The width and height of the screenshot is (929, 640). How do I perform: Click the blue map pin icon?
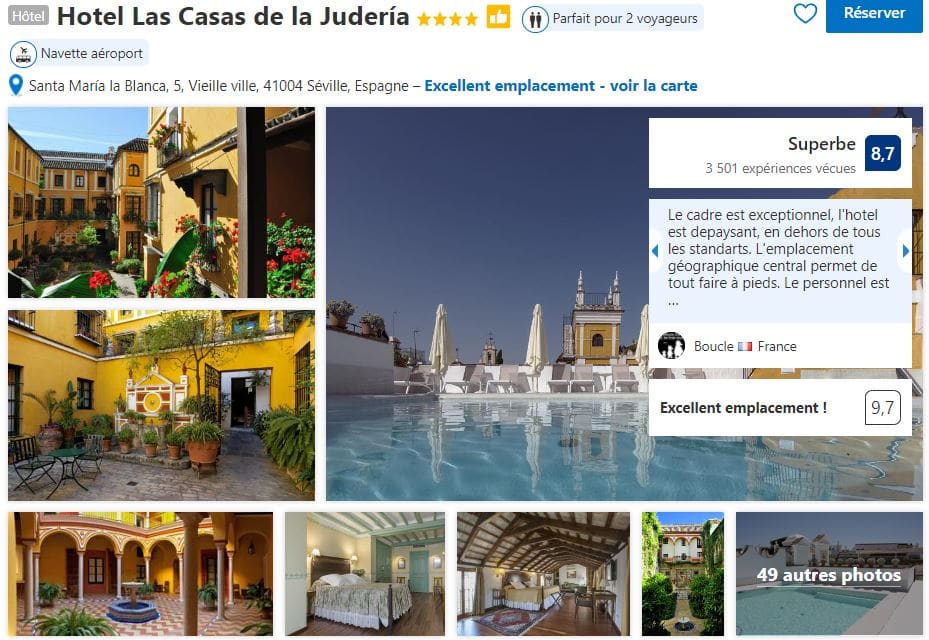pyautogui.click(x=16, y=86)
